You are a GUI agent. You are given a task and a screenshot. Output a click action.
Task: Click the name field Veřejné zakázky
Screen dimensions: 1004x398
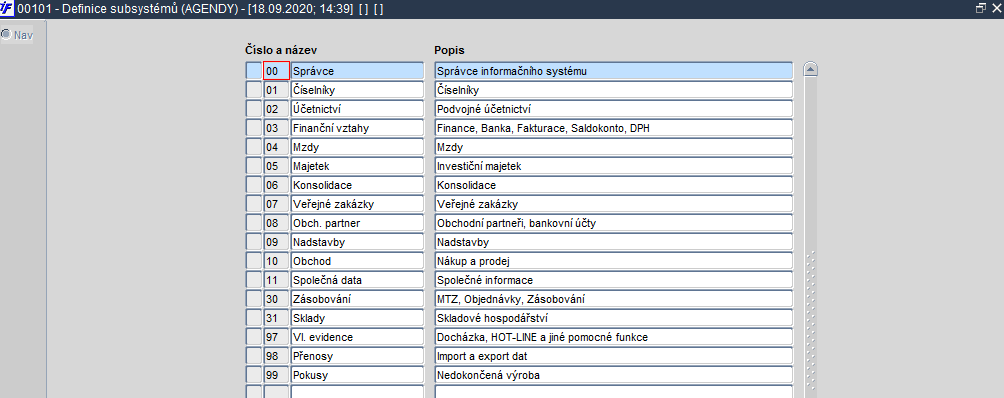357,203
